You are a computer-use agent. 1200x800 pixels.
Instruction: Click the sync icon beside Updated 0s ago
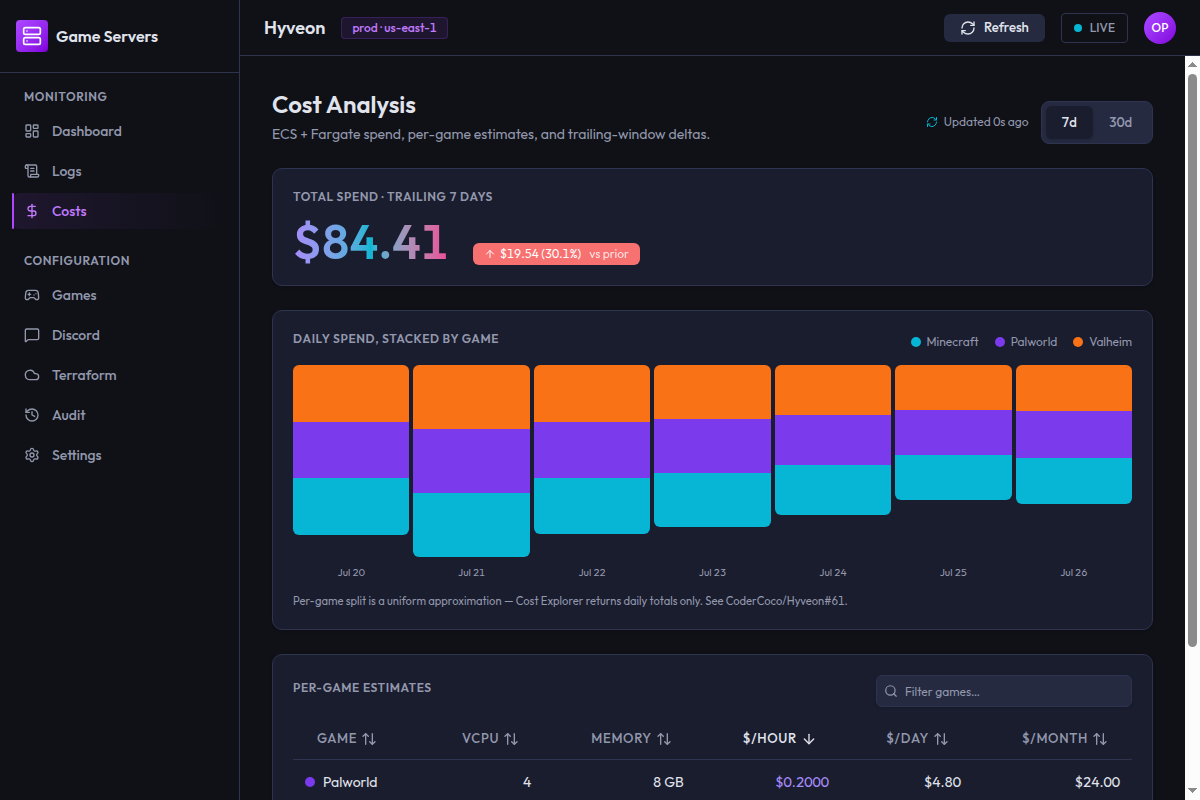(x=932, y=122)
